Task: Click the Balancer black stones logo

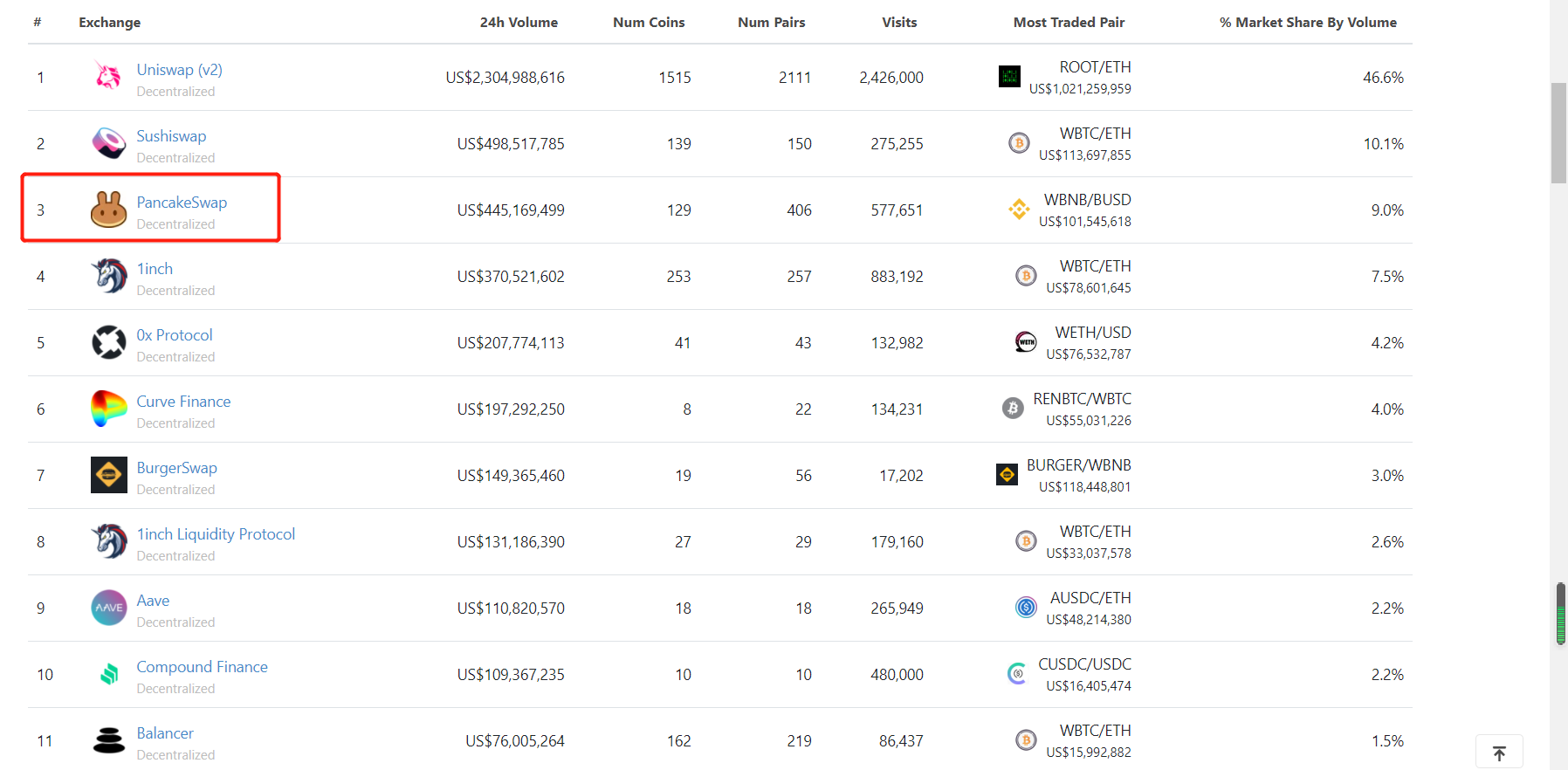Action: [x=108, y=740]
